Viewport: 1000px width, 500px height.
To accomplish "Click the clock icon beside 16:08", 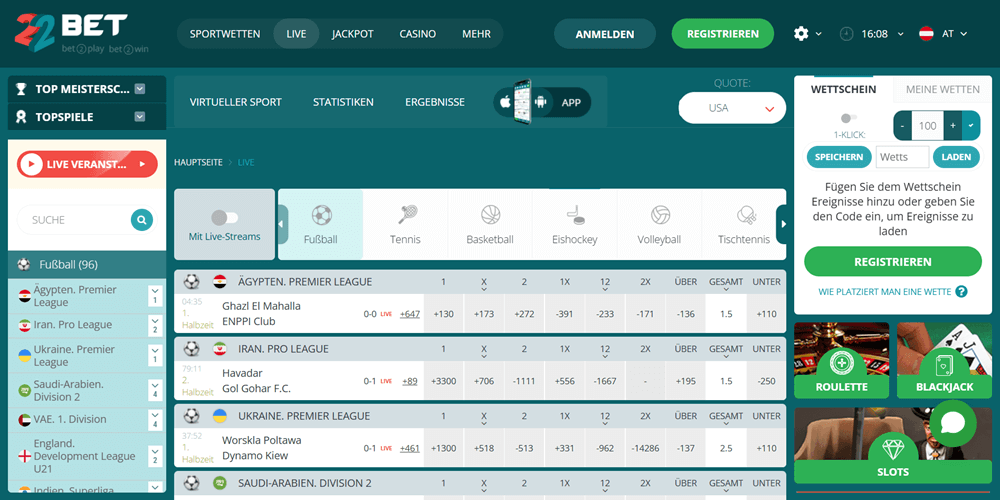I will point(846,34).
